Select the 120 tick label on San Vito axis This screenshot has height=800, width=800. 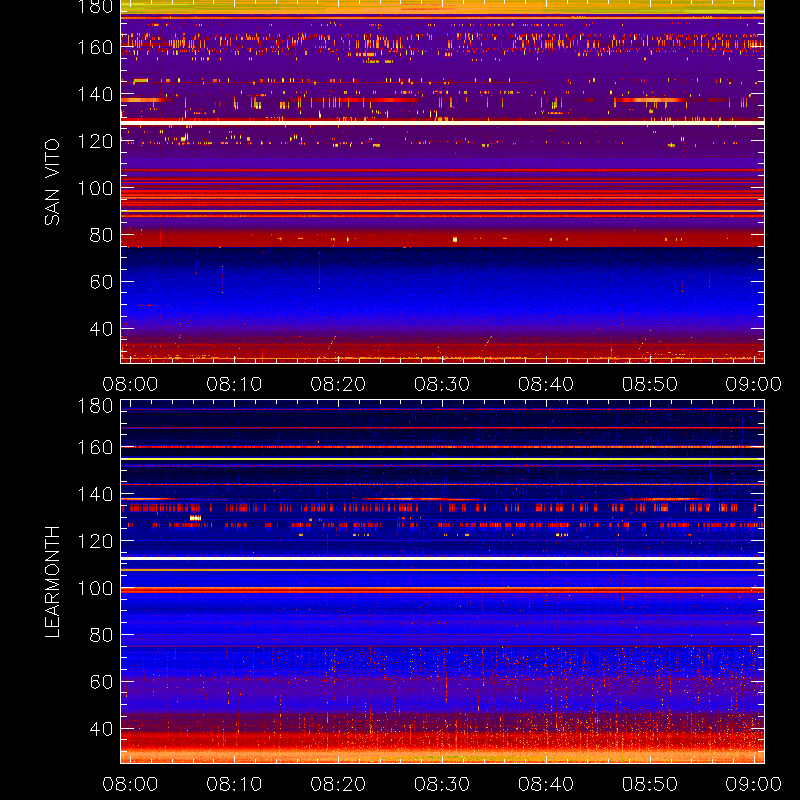coord(95,141)
